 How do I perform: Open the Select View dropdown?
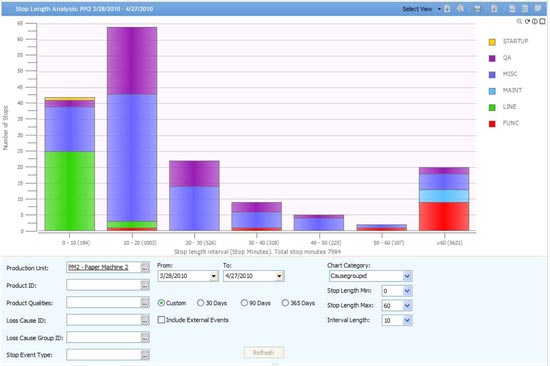422,9
